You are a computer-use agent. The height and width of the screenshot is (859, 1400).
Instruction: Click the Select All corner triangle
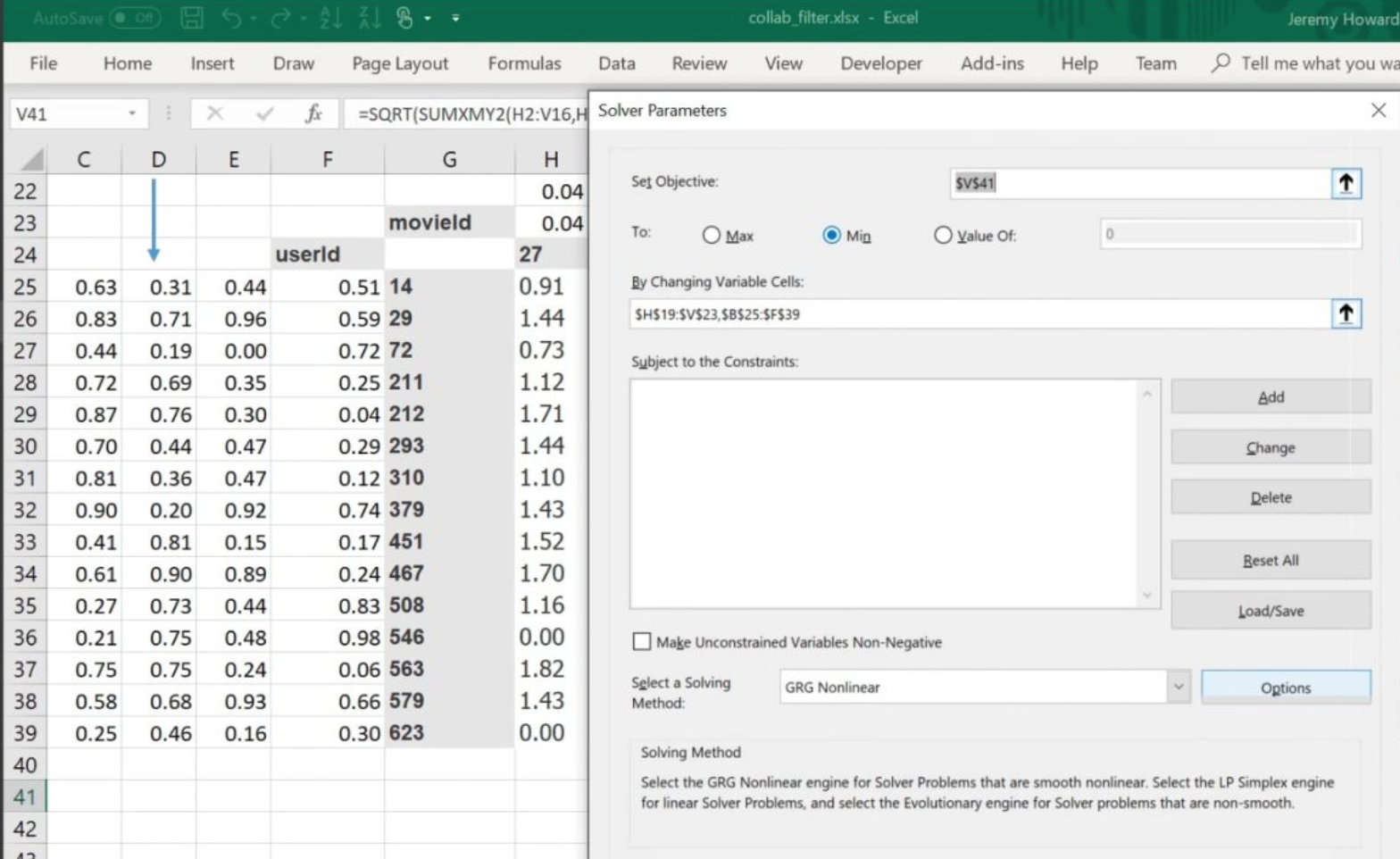[x=32, y=160]
